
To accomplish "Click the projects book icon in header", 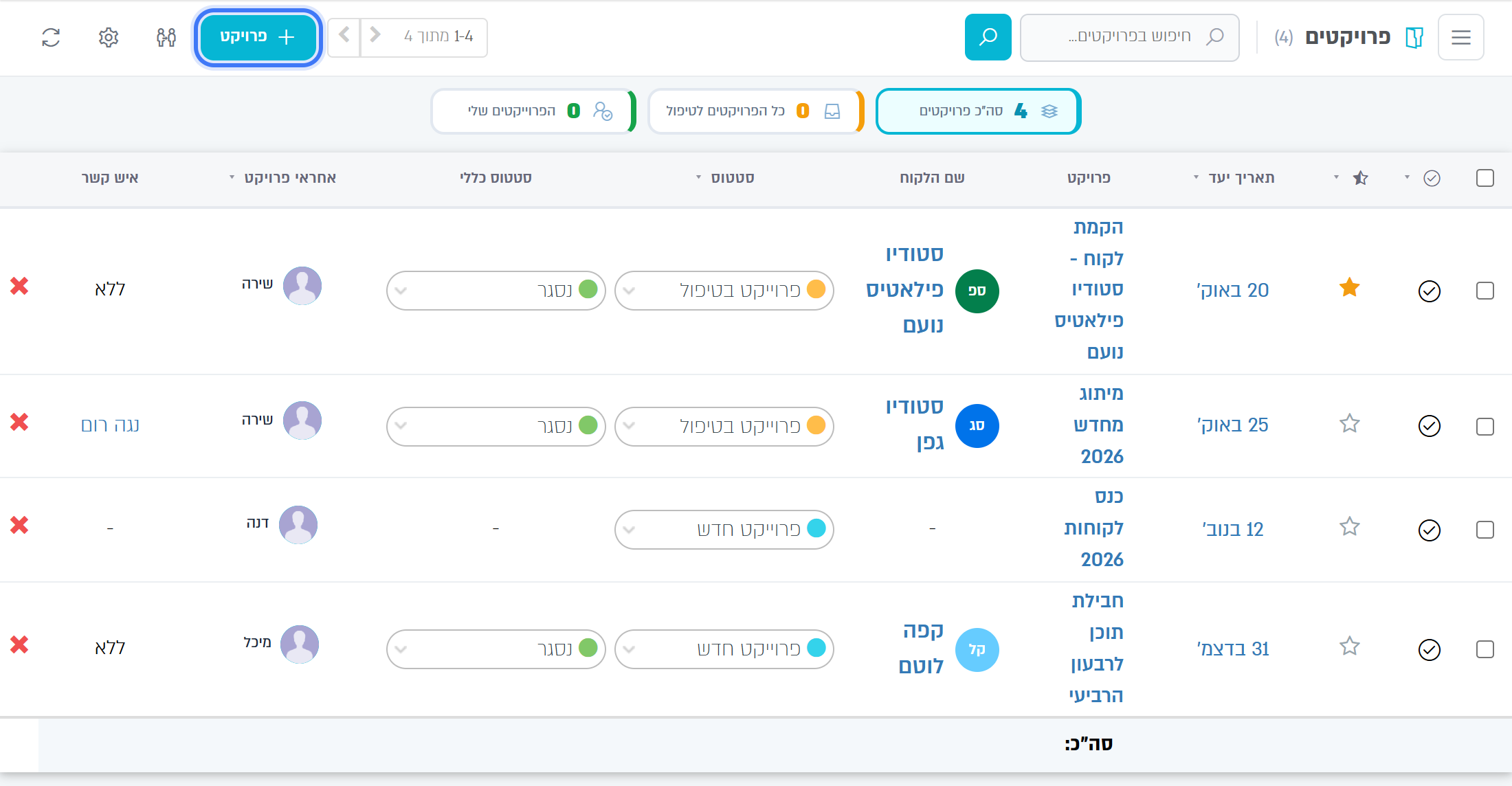I will coord(1414,37).
